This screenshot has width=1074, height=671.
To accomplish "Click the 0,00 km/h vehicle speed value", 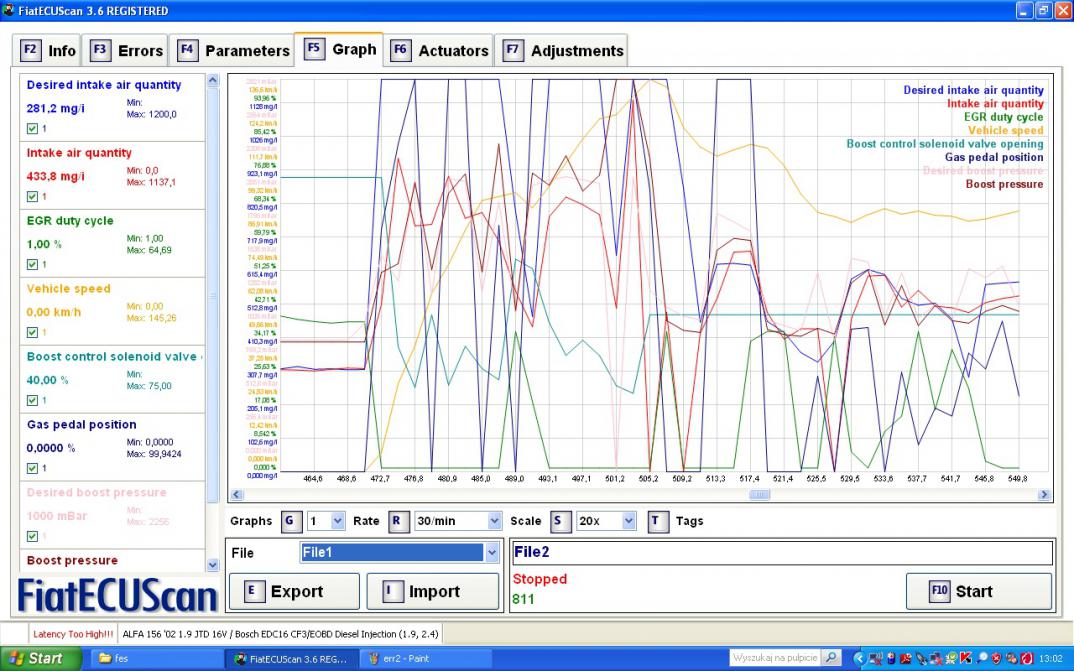I will pyautogui.click(x=53, y=312).
